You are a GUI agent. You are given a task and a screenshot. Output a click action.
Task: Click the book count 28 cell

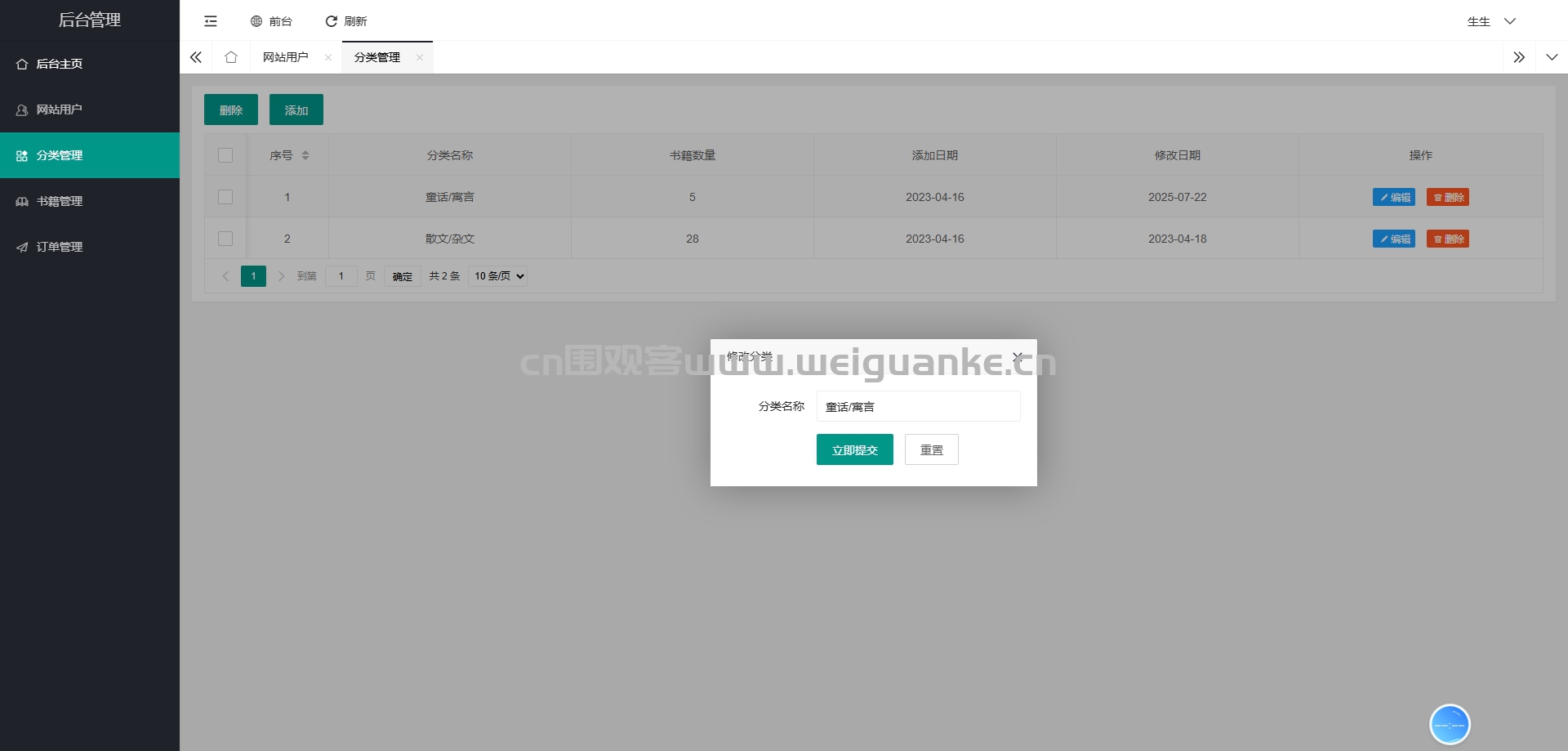pyautogui.click(x=693, y=239)
